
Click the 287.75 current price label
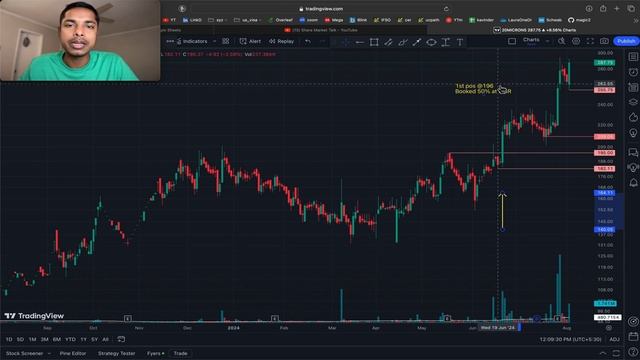click(x=604, y=63)
